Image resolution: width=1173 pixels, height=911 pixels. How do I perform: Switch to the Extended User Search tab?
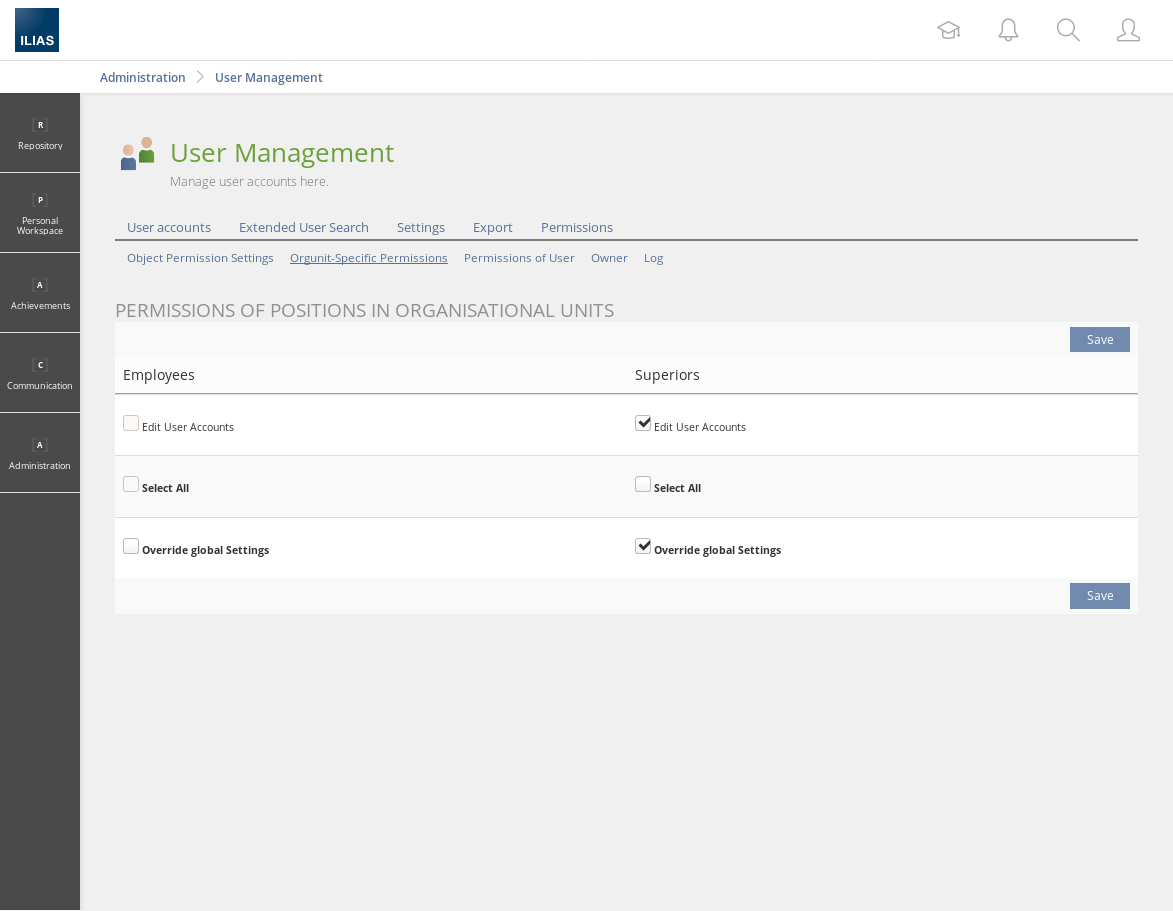pos(303,227)
